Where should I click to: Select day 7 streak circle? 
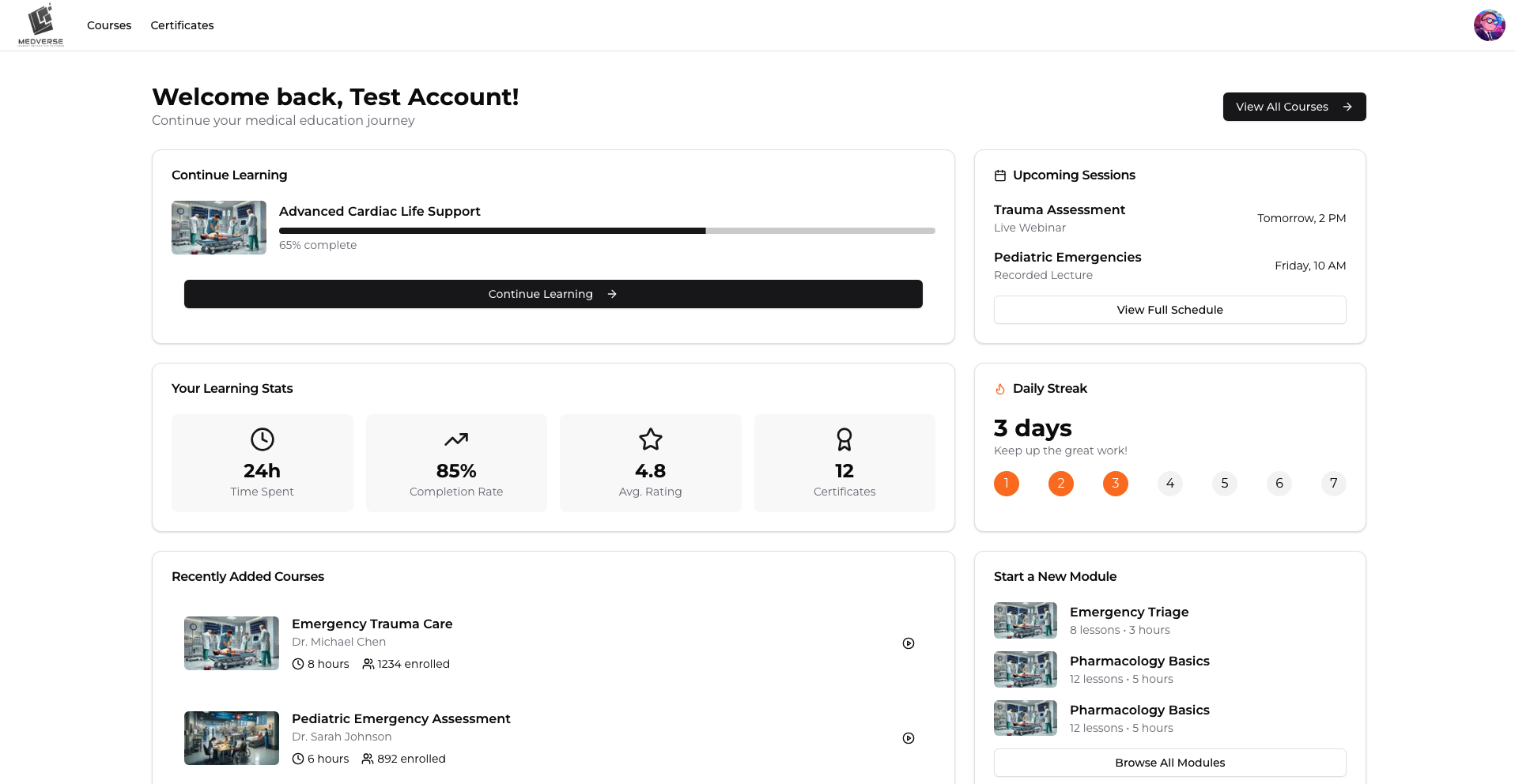(x=1334, y=484)
